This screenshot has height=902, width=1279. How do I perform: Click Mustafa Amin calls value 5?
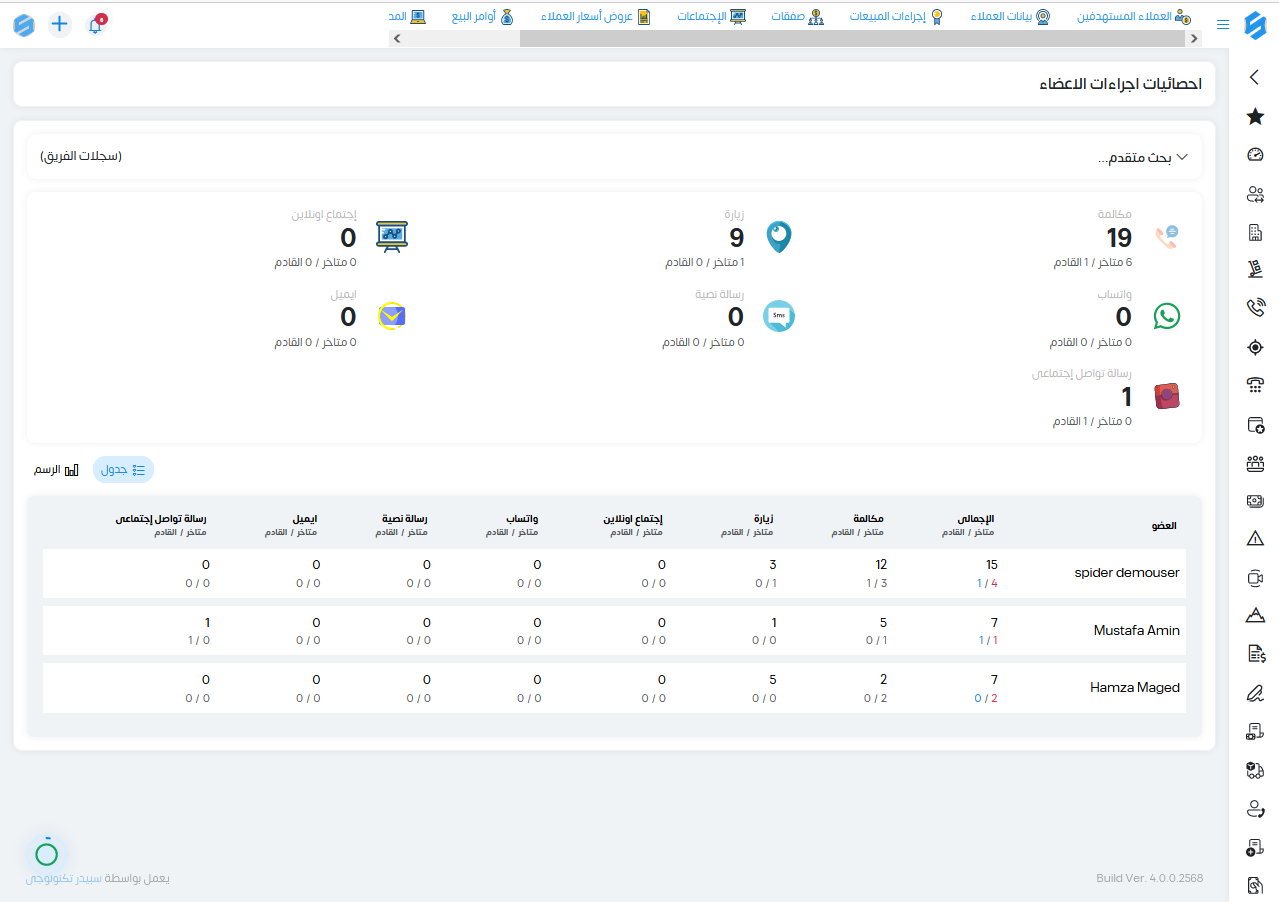click(883, 622)
